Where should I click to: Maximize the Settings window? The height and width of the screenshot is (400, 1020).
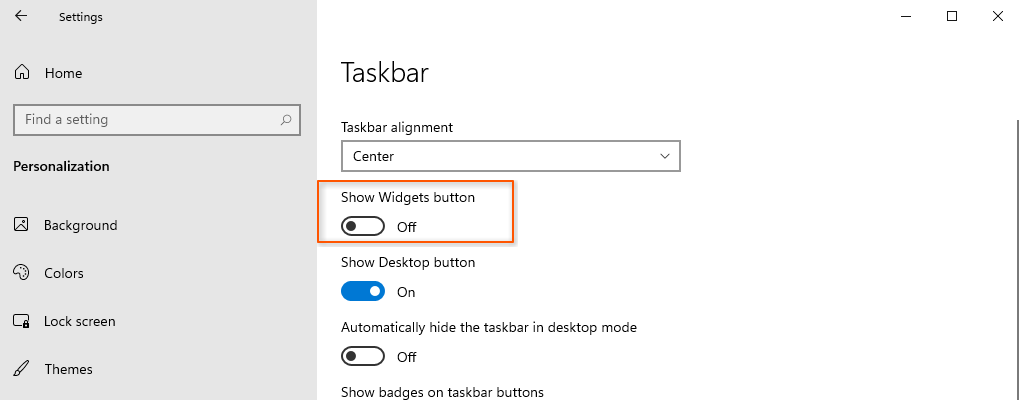pos(952,16)
